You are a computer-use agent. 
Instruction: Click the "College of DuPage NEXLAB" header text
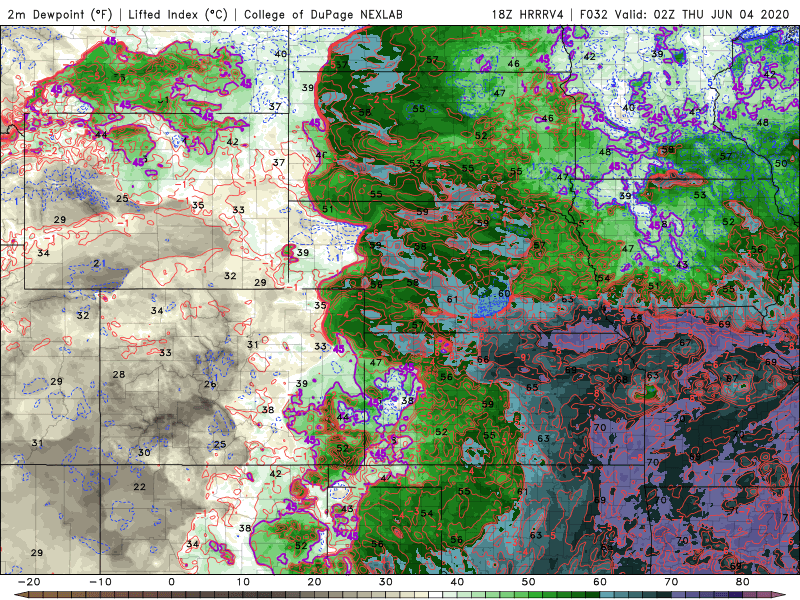pyautogui.click(x=323, y=14)
